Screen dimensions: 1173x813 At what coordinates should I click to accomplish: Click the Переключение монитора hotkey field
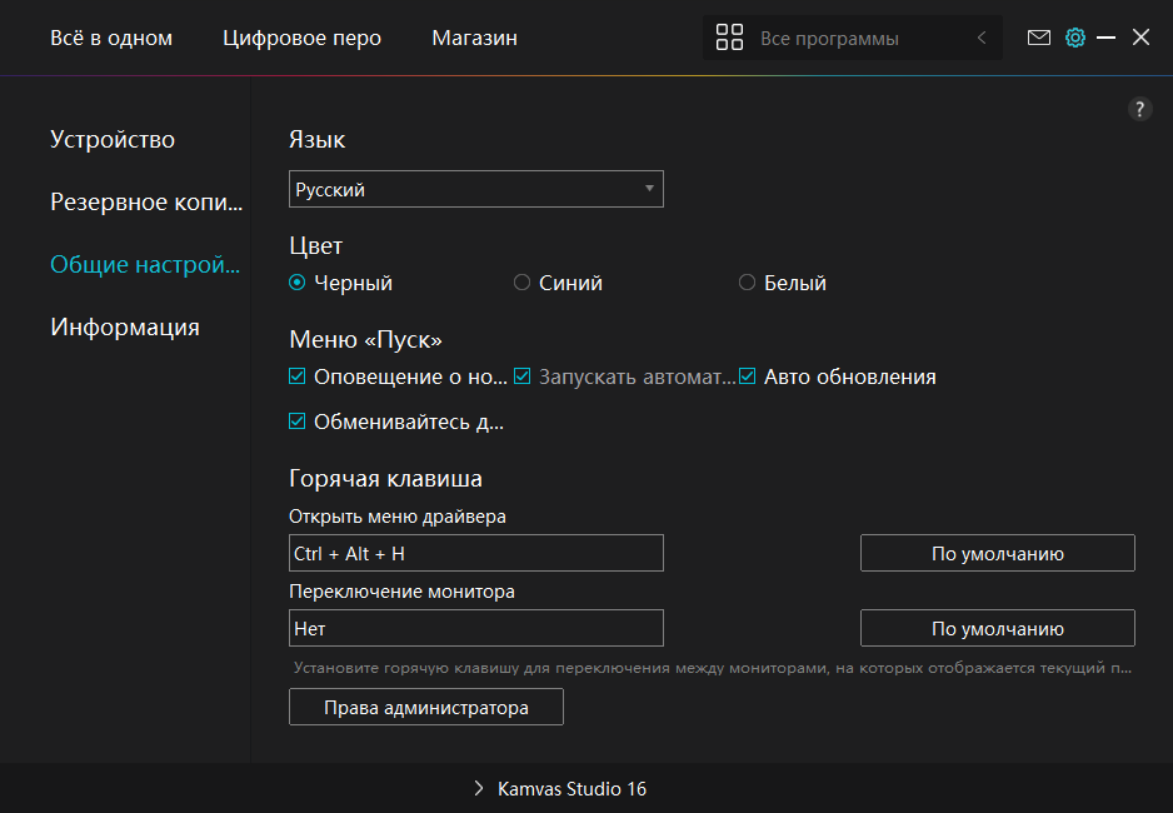point(476,628)
